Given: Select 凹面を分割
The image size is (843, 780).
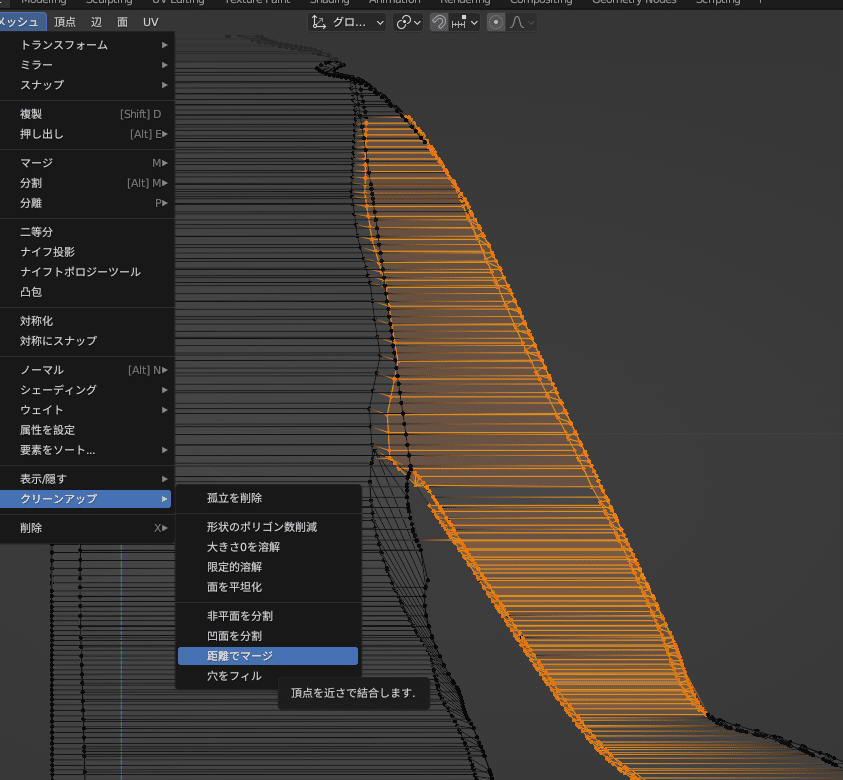Looking at the screenshot, I should click(x=268, y=636).
